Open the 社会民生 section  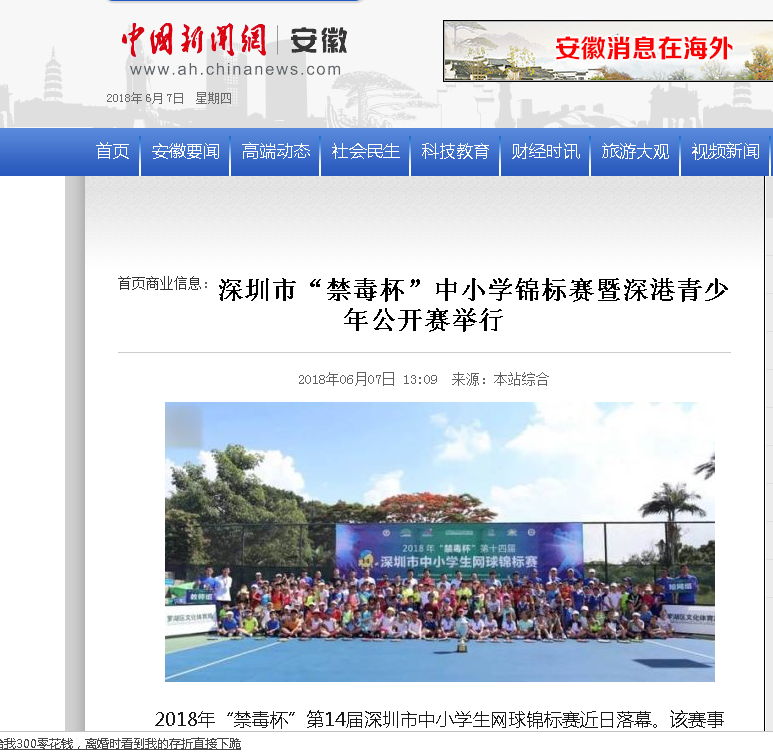[365, 152]
